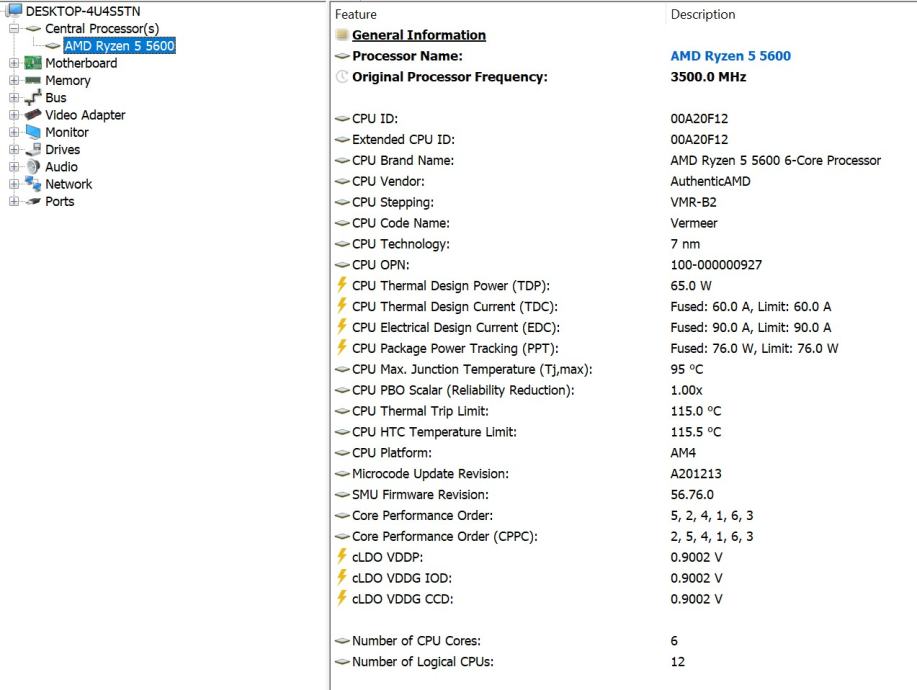
Task: Collapse the Central Processor(s) tree node
Action: click(x=13, y=29)
